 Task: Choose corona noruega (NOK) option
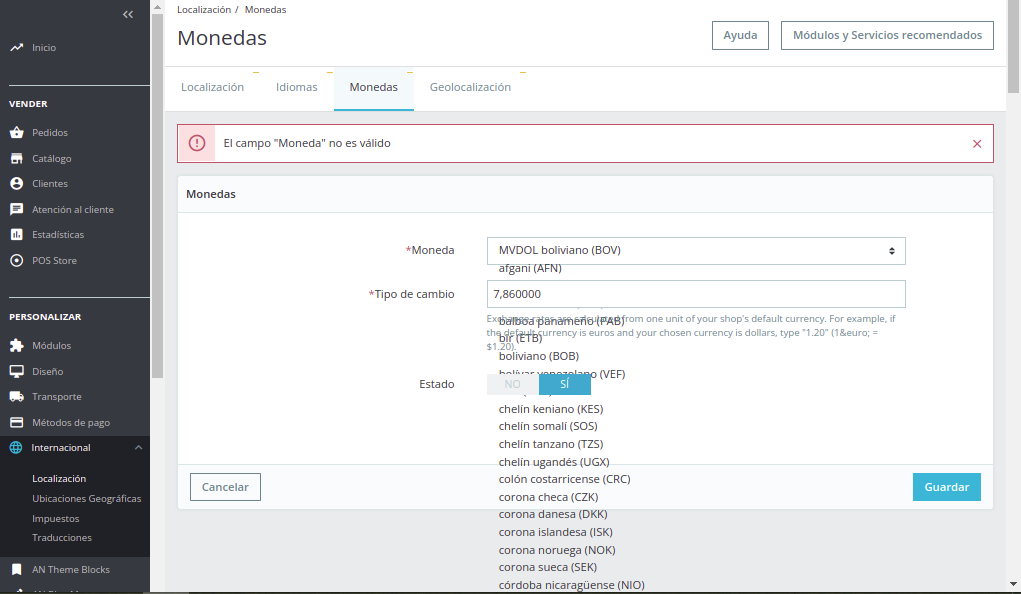pos(557,550)
